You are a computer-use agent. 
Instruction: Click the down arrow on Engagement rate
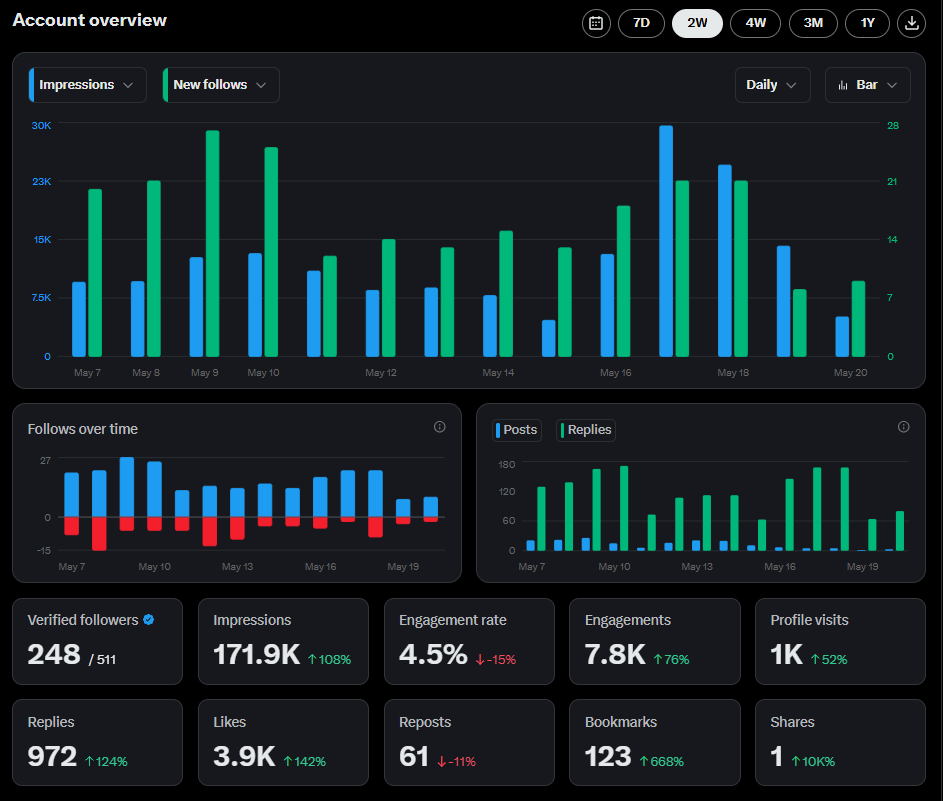480,660
